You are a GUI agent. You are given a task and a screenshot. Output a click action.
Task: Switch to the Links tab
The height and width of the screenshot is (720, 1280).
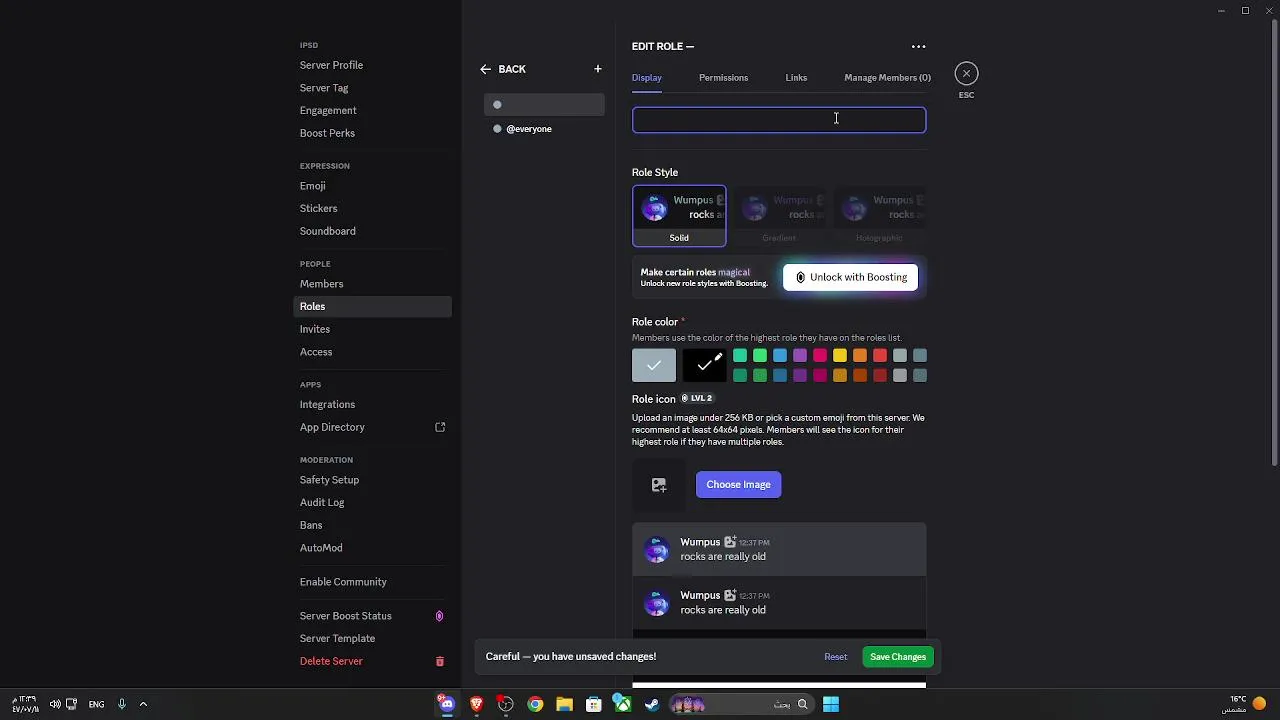(x=796, y=77)
